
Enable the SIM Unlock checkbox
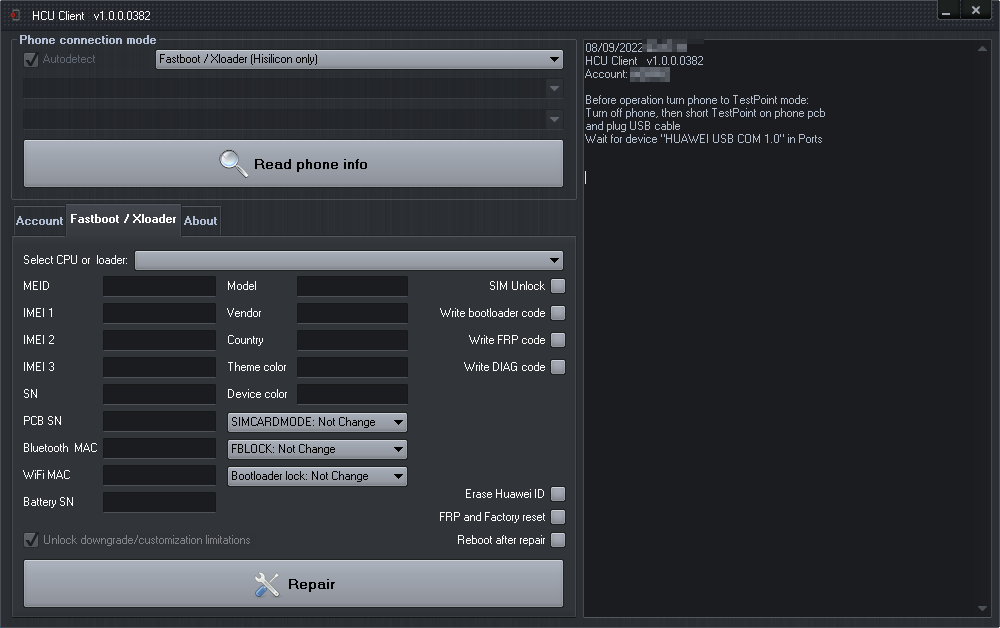(x=558, y=286)
